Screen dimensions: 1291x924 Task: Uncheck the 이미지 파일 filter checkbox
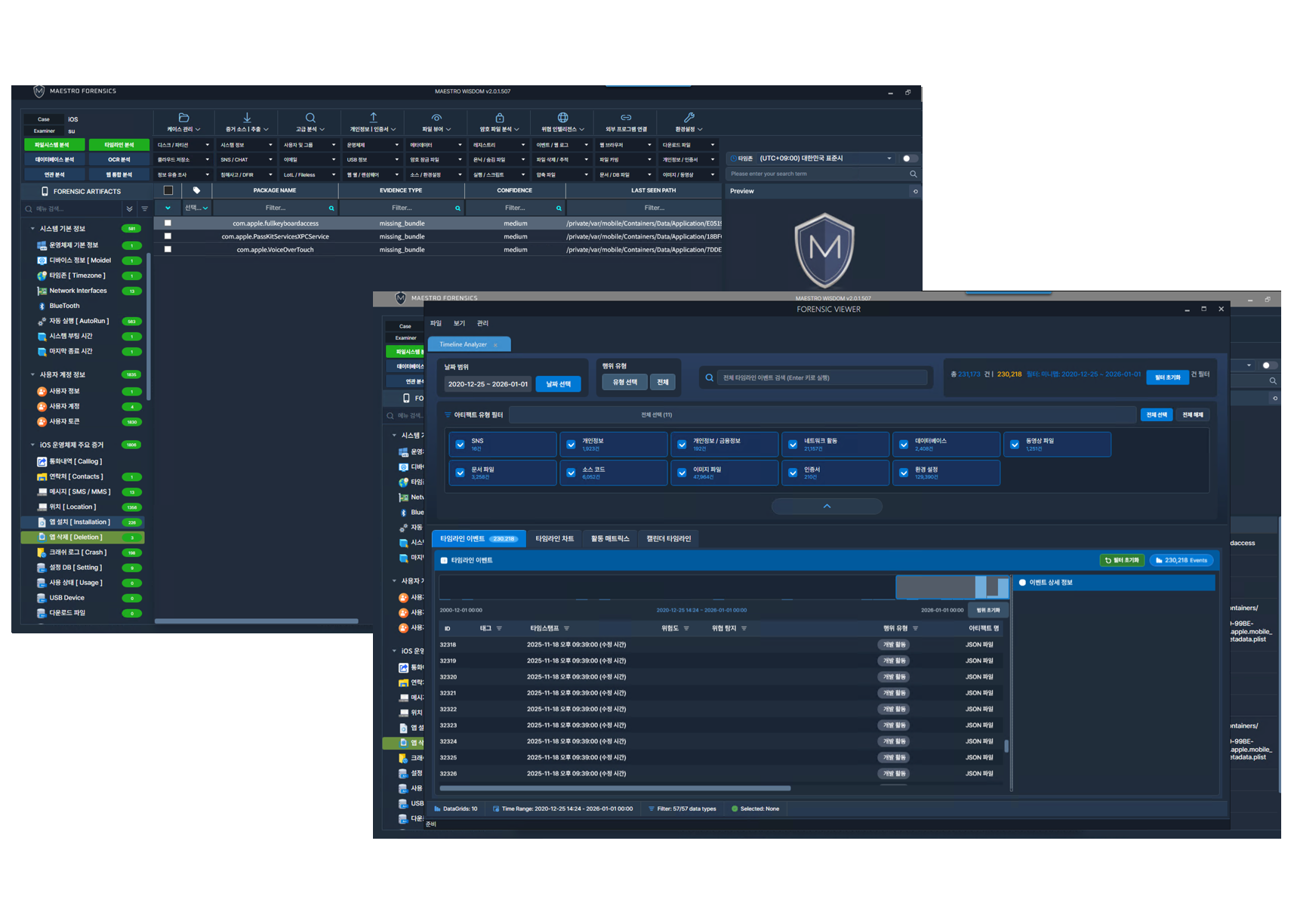682,473
